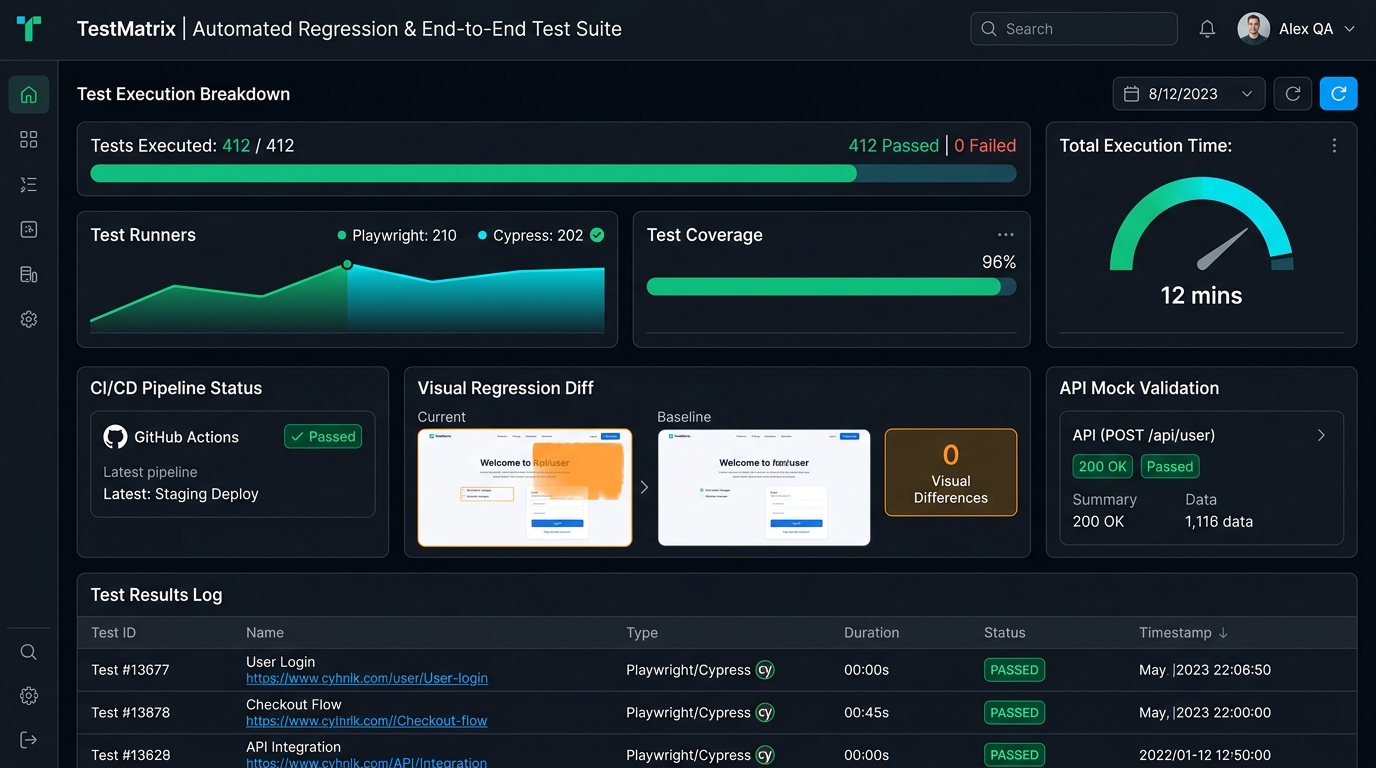The width and height of the screenshot is (1376, 768).
Task: Click the Cypress icon in Test #13677 row
Action: pos(765,670)
